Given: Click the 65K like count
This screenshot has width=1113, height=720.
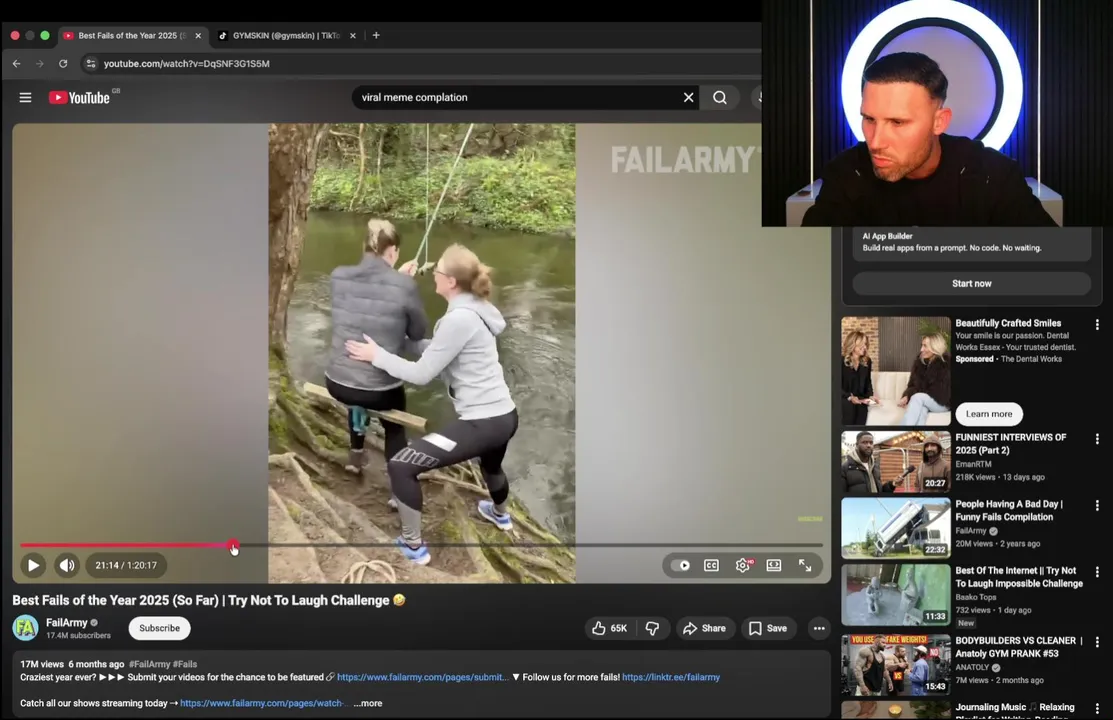Looking at the screenshot, I should pos(619,628).
